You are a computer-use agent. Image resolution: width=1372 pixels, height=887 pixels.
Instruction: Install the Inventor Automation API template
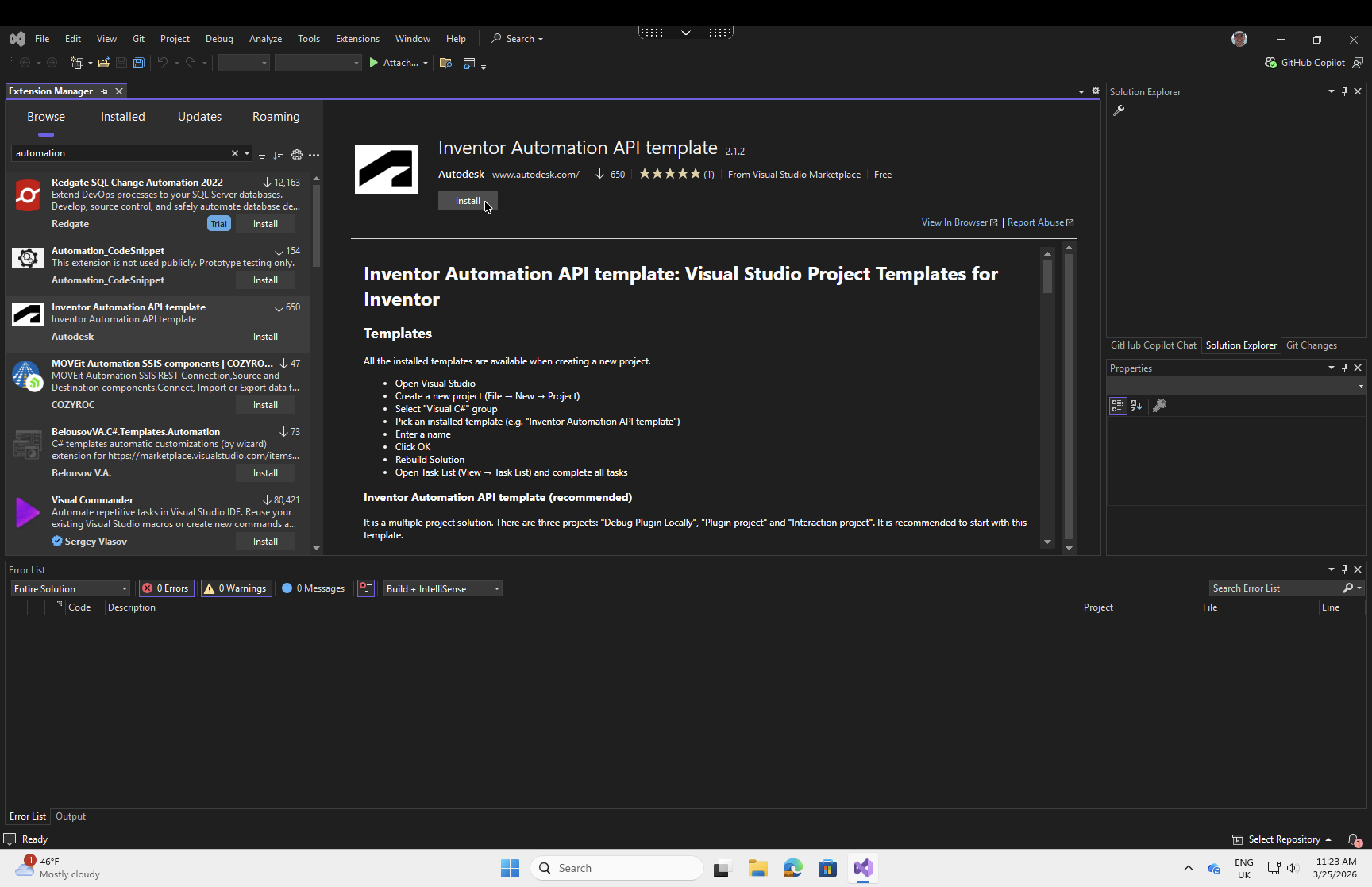pyautogui.click(x=467, y=201)
